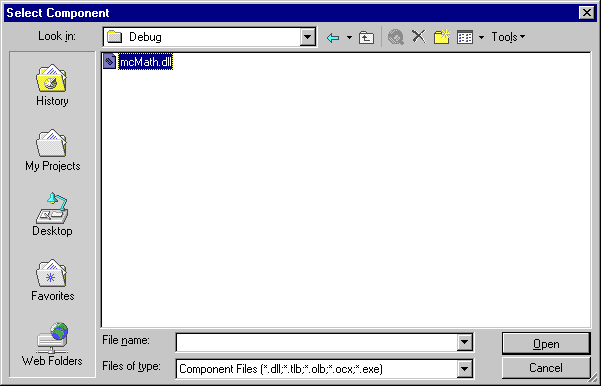Create a new folder
Viewport: 601px width, 386px height.
click(442, 37)
